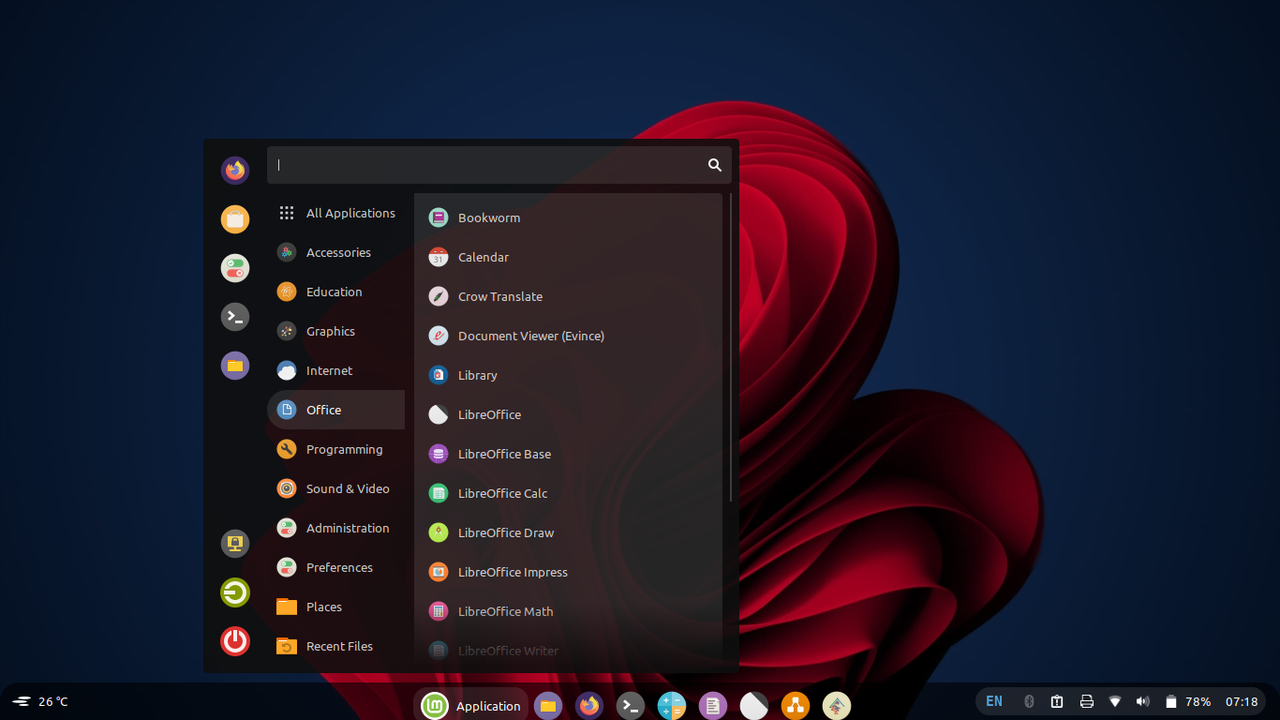
Task: Open the beige rightmost launcher taskbar icon
Action: [837, 706]
